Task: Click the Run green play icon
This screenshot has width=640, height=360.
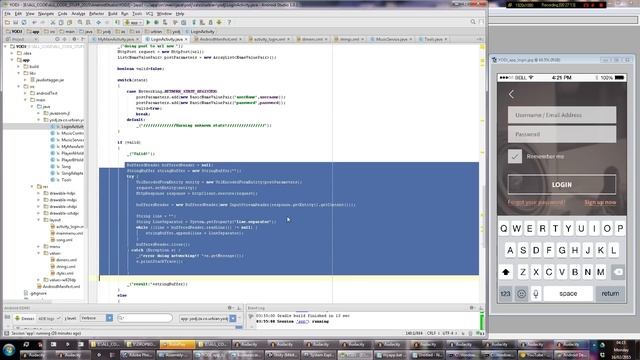Action: coord(148,22)
